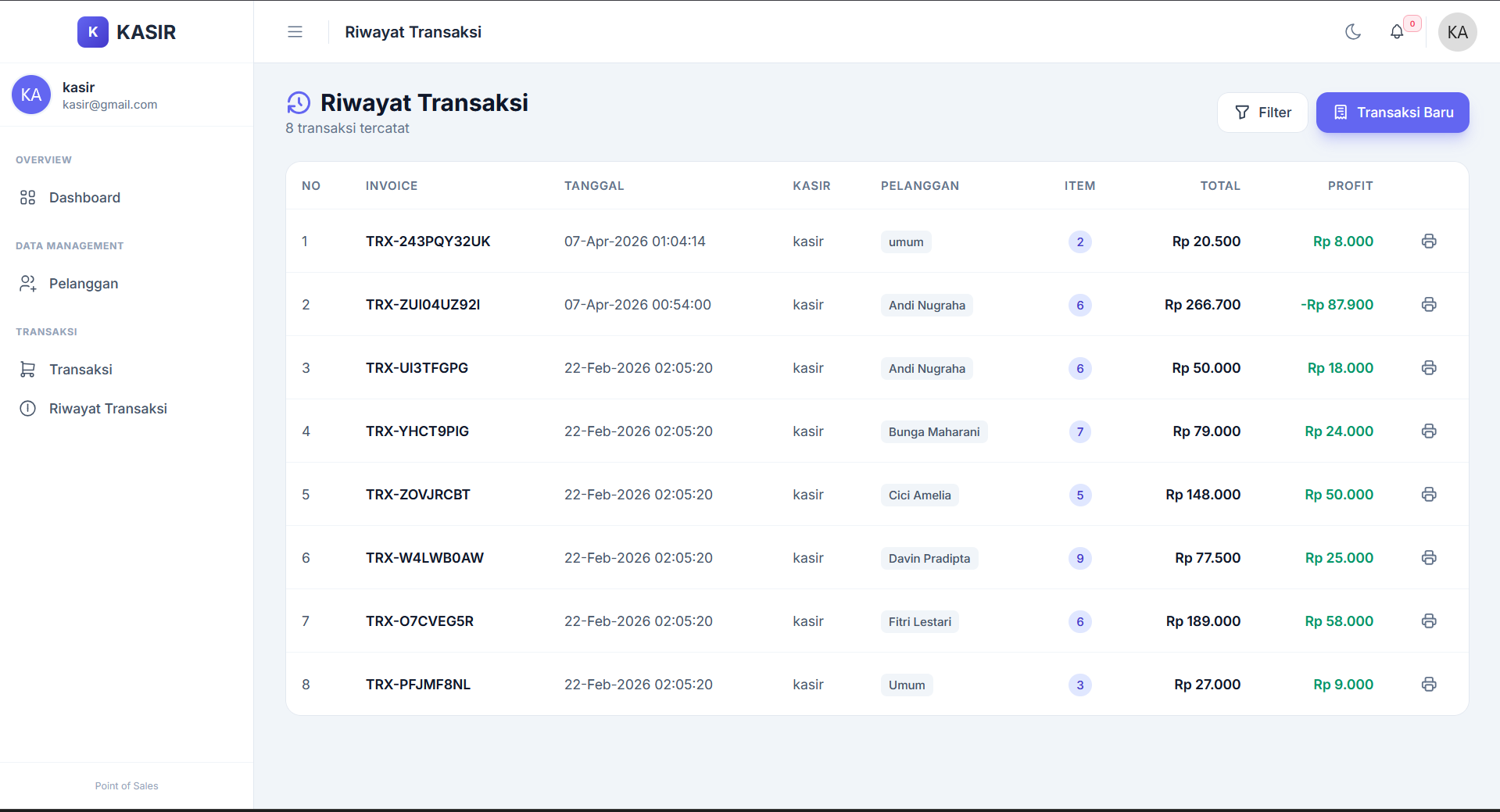Click date 07-Apr-2026 01:04:14
Screen dimensions: 1500x812
tap(635, 241)
